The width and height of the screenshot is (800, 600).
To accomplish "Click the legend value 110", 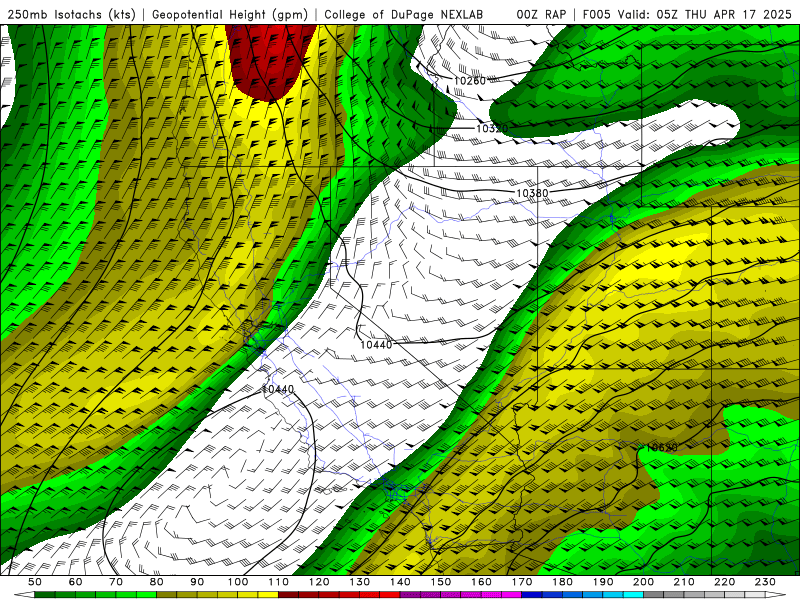I will pyautogui.click(x=279, y=582).
